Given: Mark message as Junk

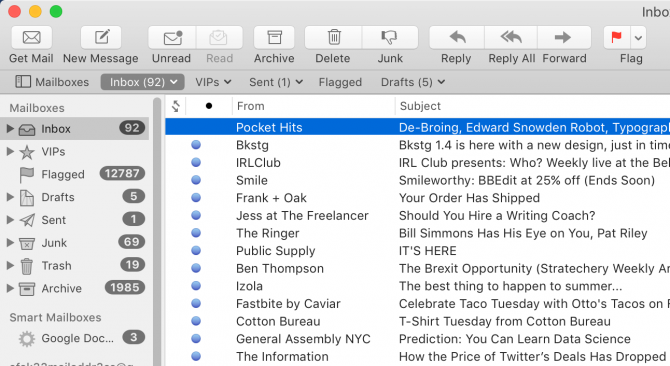Looking at the screenshot, I should coord(390,38).
